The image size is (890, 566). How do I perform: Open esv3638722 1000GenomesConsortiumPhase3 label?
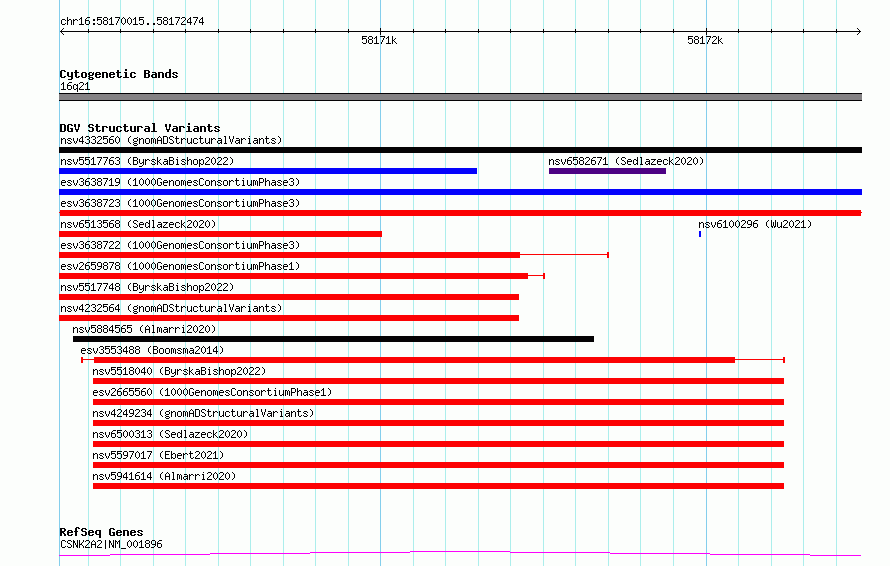click(x=180, y=245)
